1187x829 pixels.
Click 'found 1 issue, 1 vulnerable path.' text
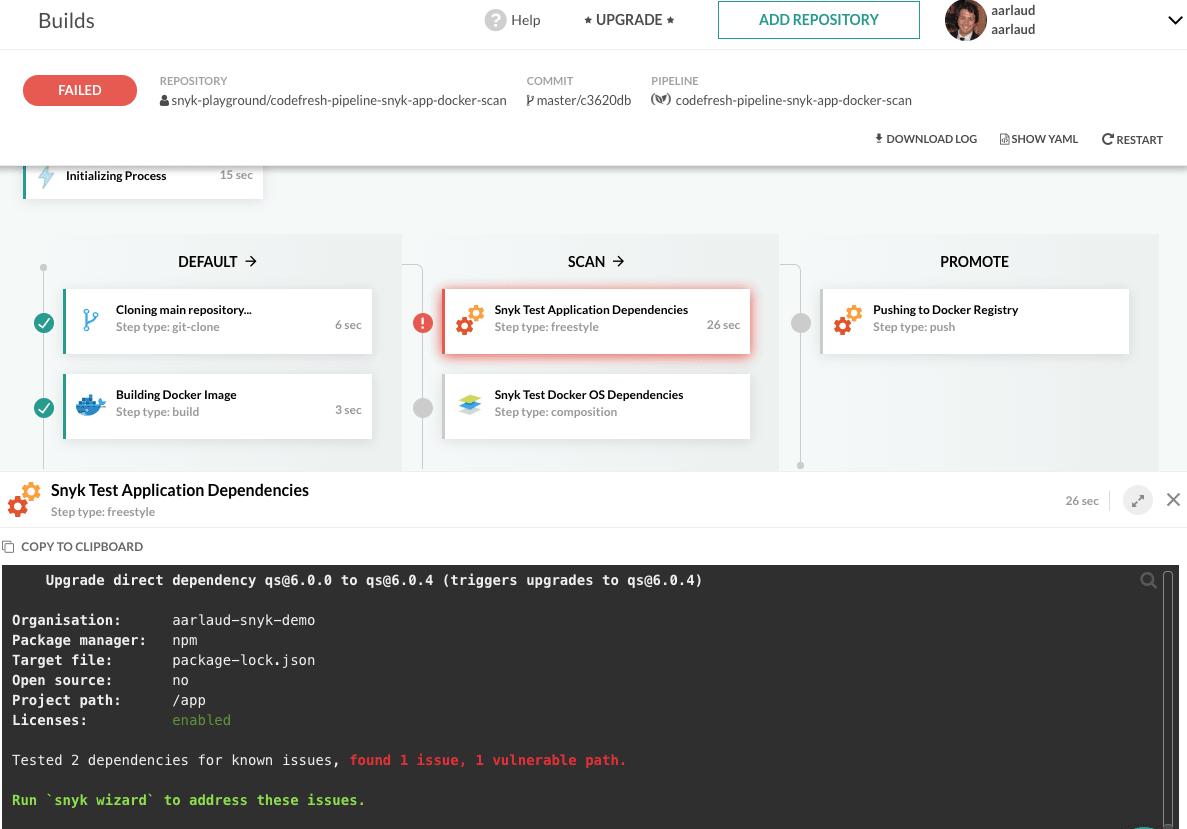488,760
